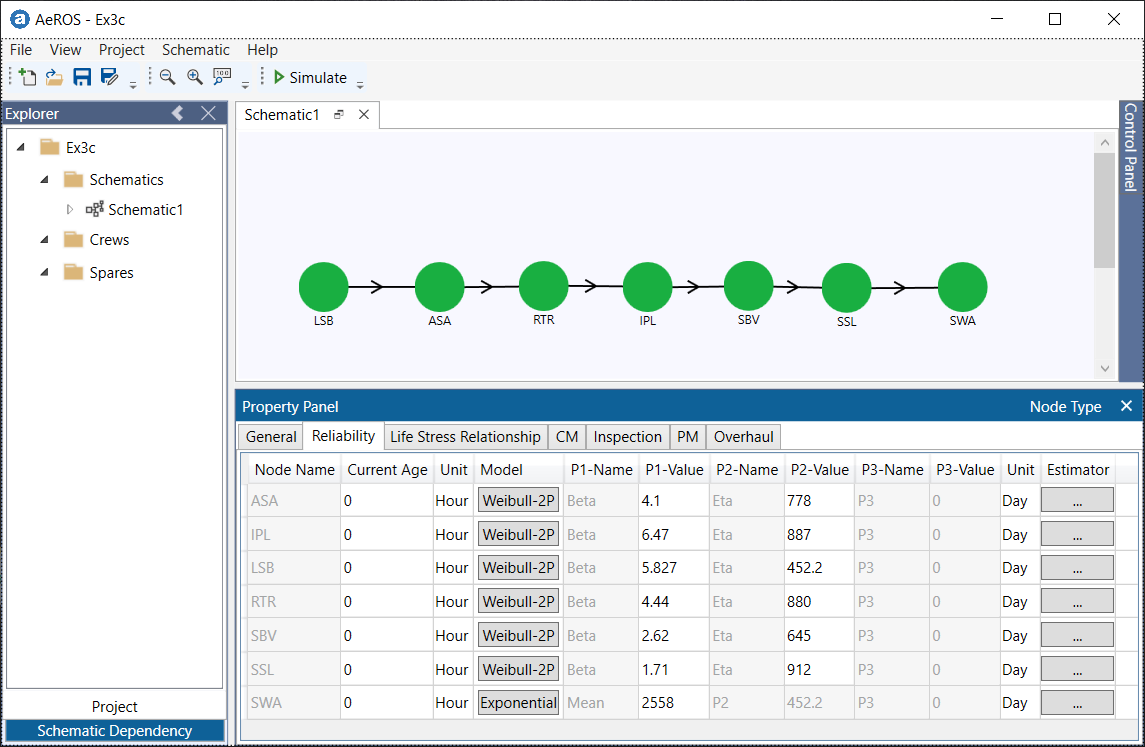Click the schematic vertical scrollbar thumb
The width and height of the screenshot is (1145, 747).
(x=1104, y=210)
